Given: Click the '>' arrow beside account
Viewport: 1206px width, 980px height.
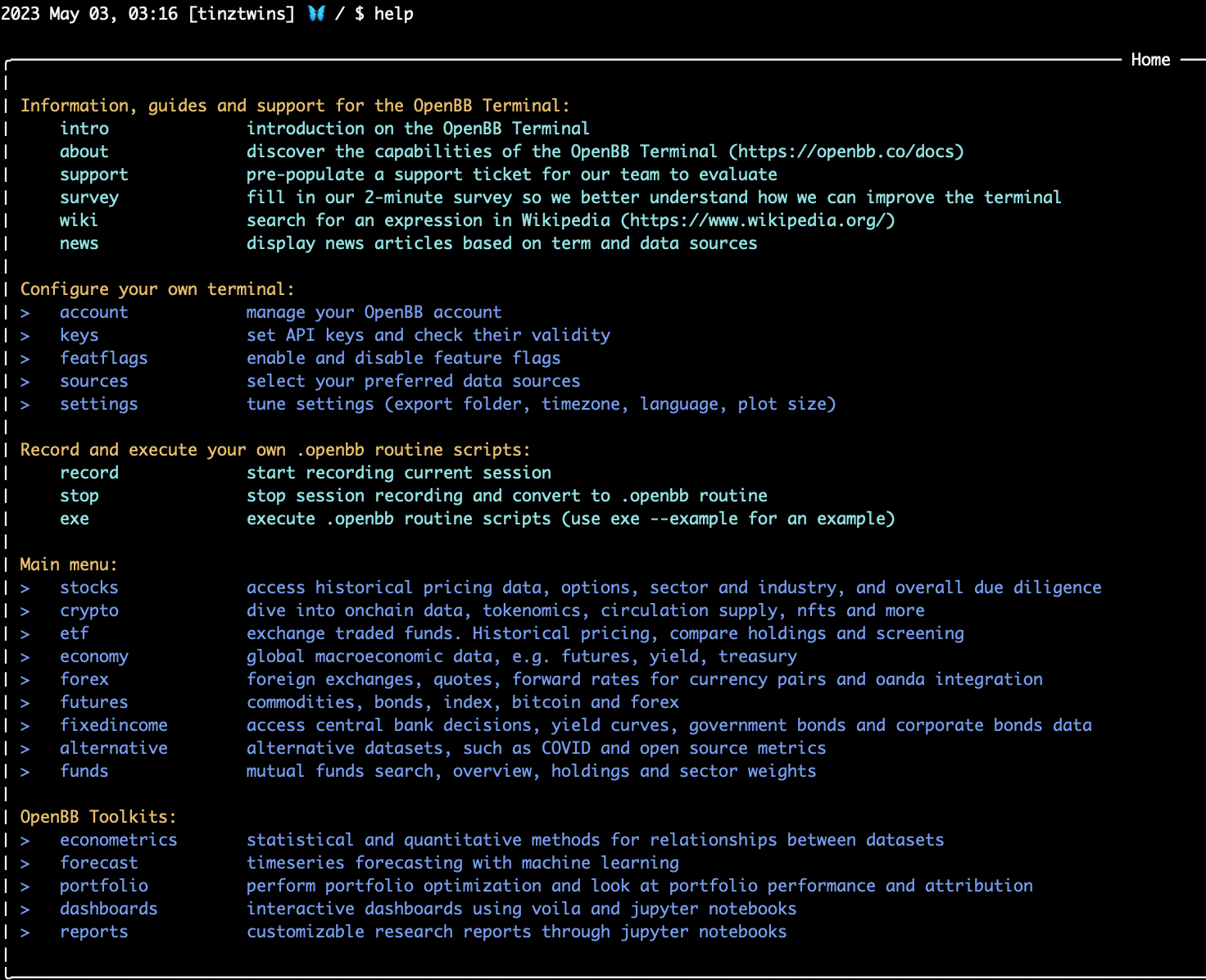Looking at the screenshot, I should (x=25, y=313).
